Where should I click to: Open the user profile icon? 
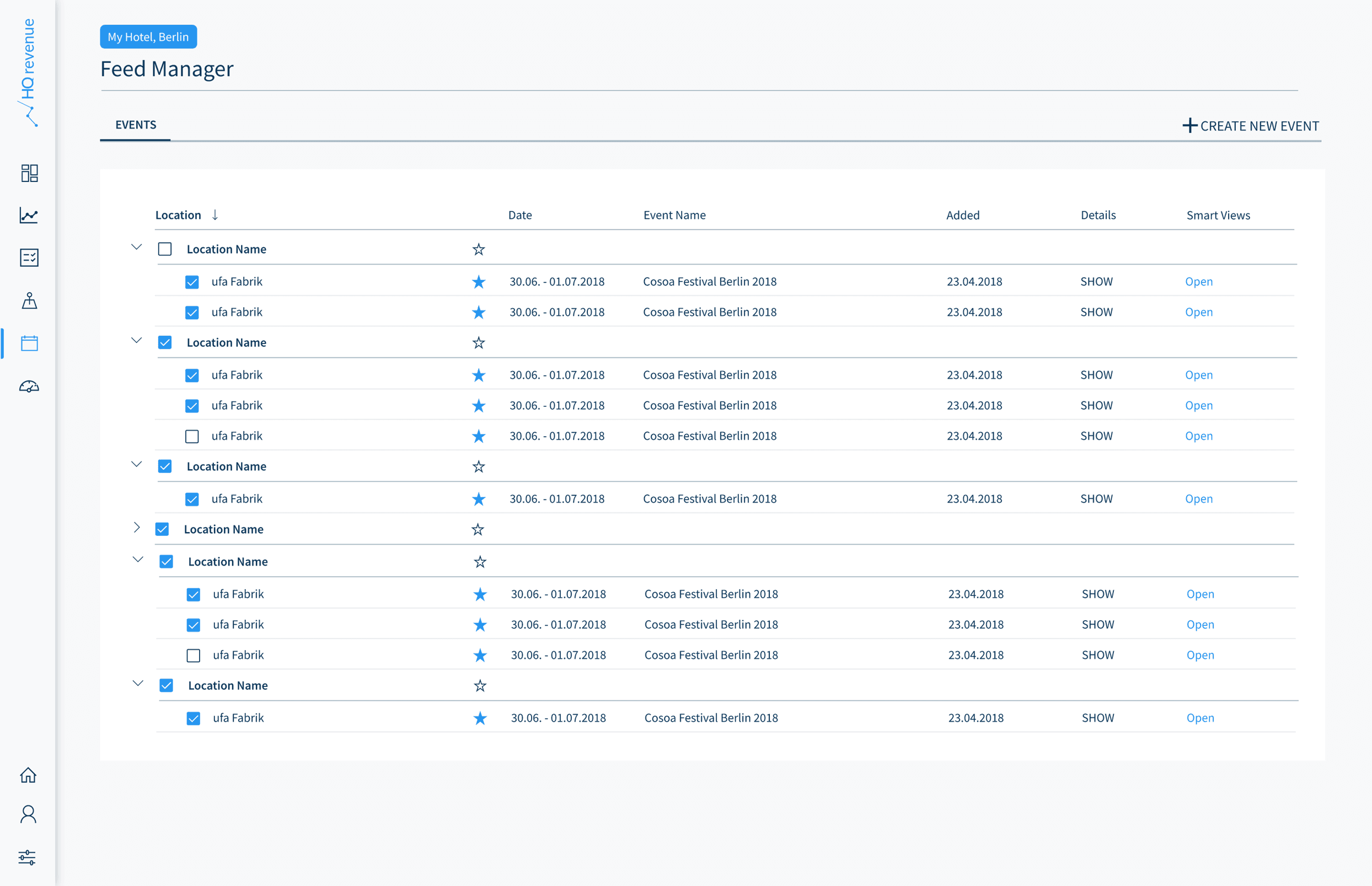pyautogui.click(x=29, y=815)
